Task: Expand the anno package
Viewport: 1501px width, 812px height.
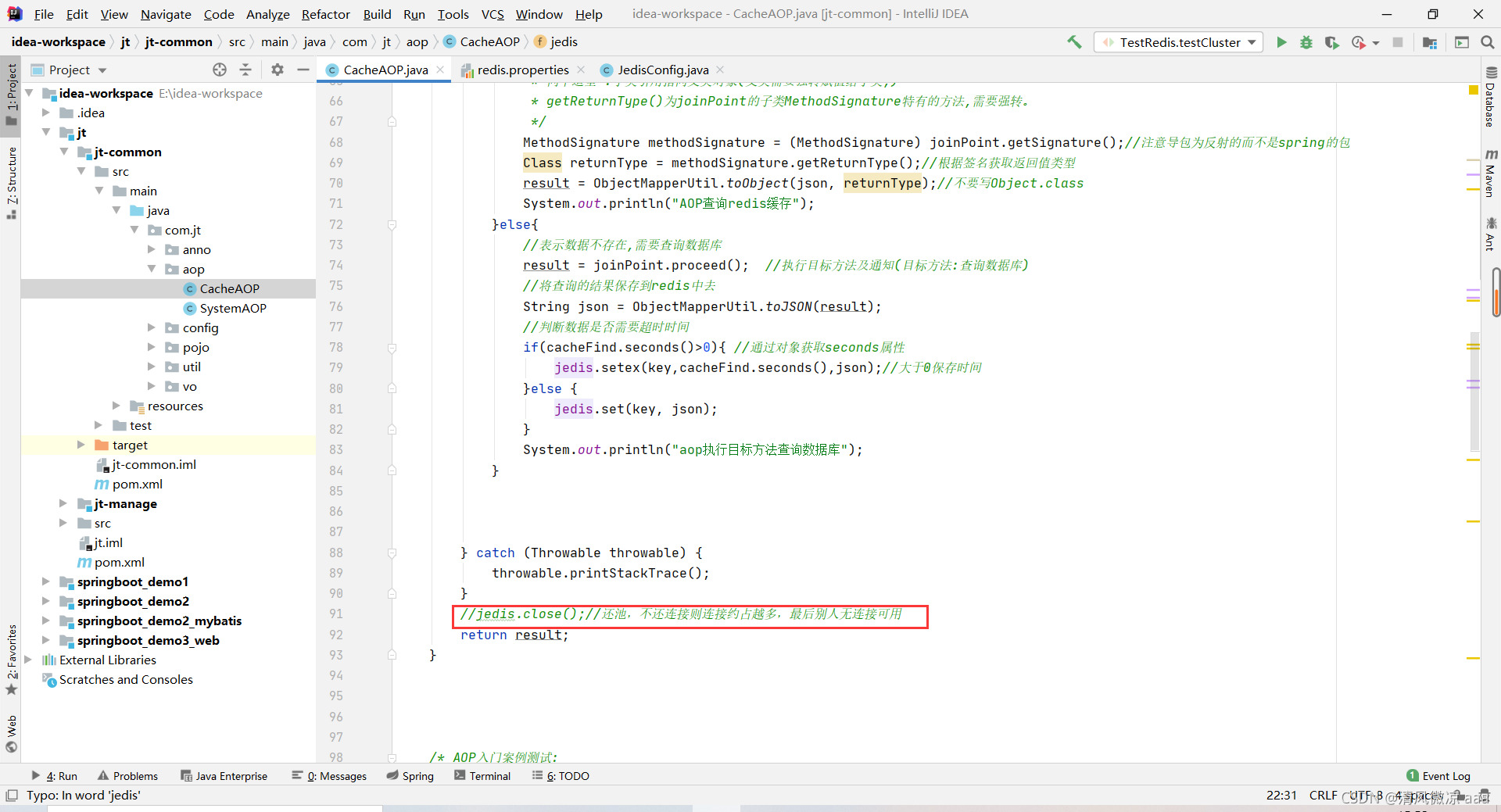Action: click(152, 249)
